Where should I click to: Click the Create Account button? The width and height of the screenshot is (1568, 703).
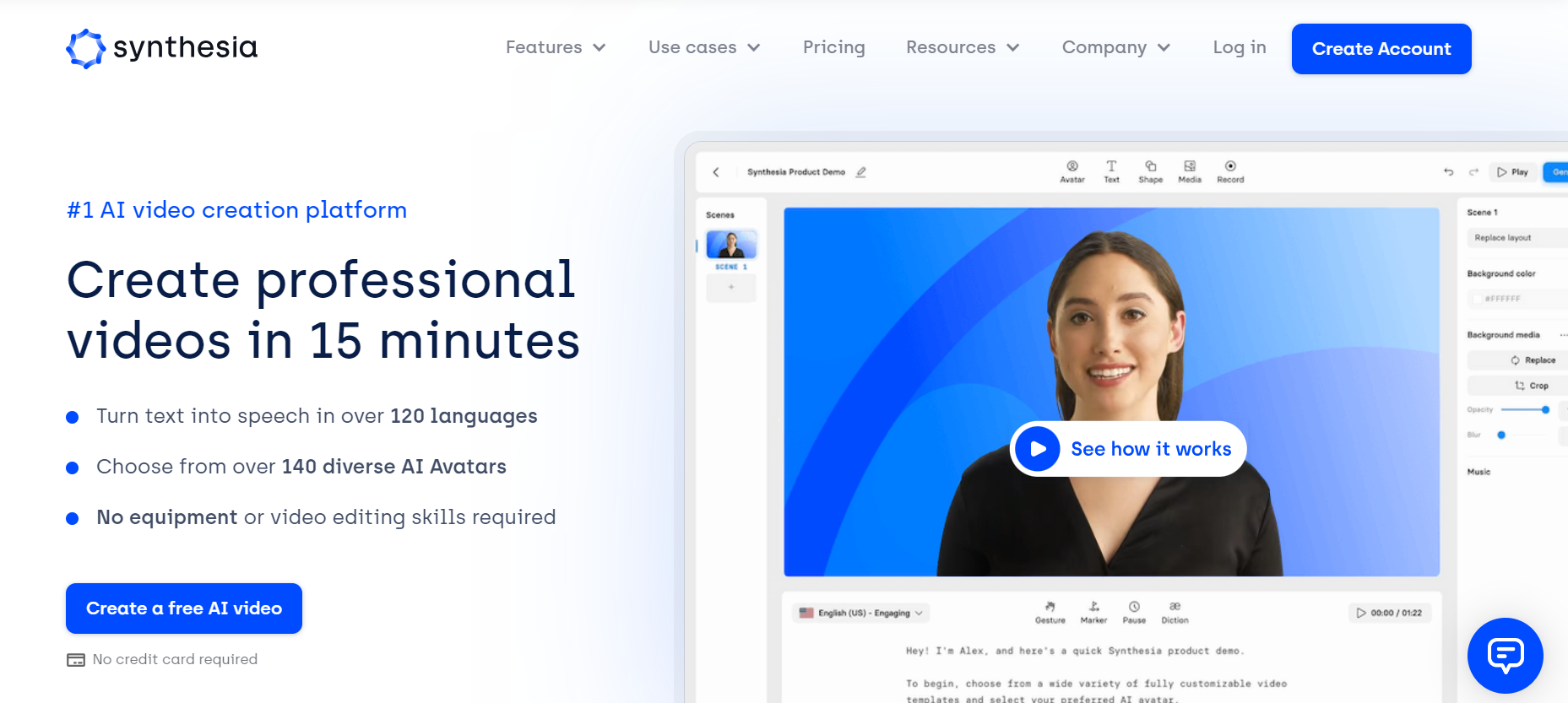point(1381,49)
